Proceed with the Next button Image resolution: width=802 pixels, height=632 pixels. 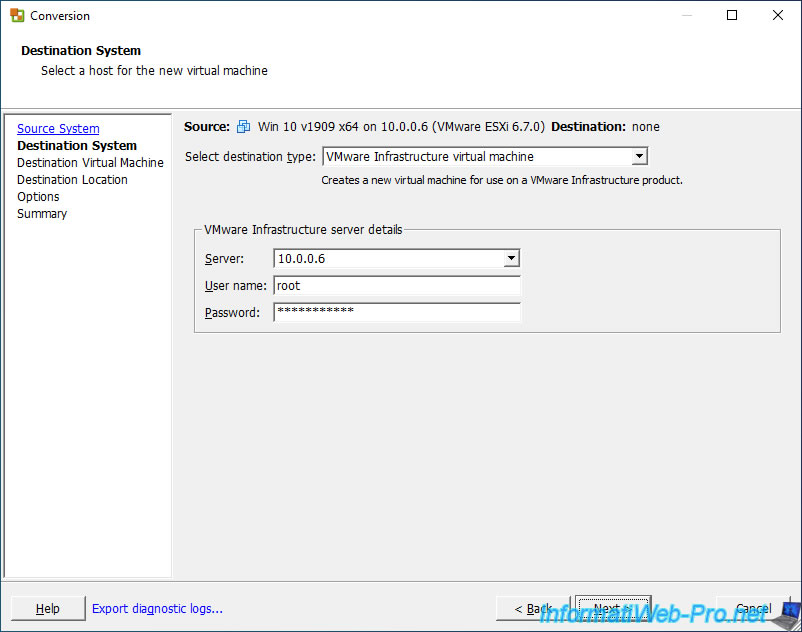click(x=613, y=608)
